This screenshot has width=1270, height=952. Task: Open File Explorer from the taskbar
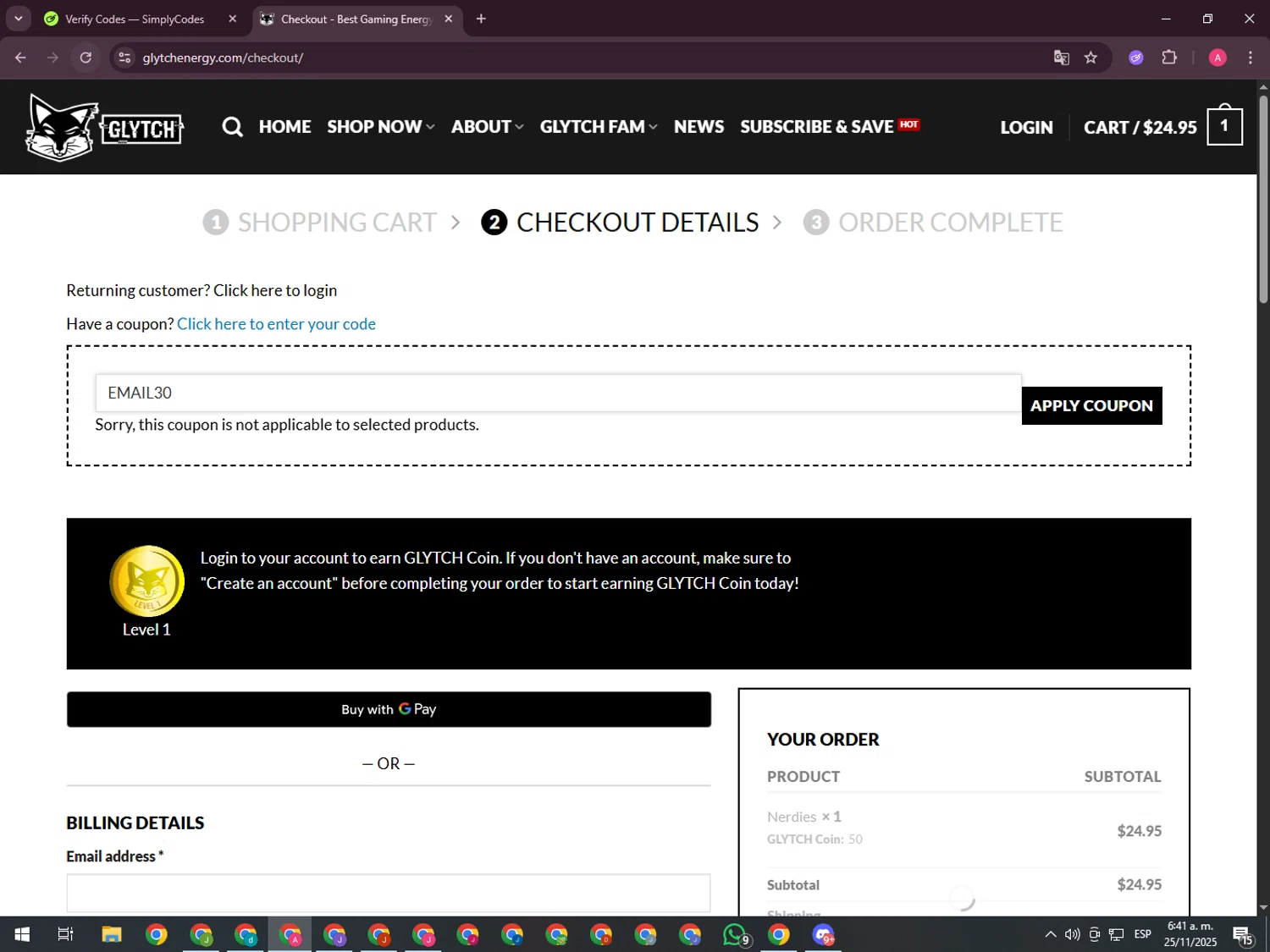tap(112, 934)
